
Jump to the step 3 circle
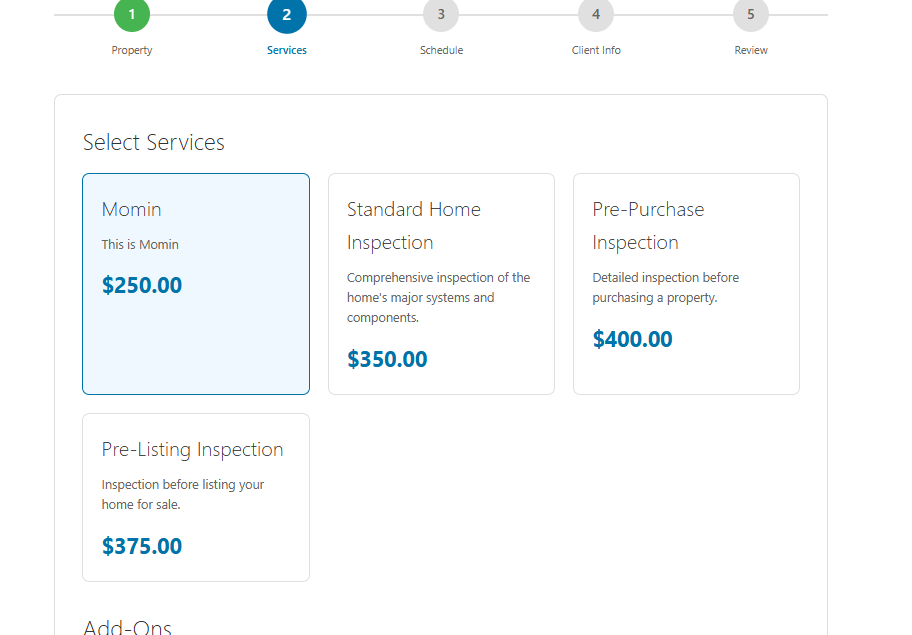click(441, 15)
